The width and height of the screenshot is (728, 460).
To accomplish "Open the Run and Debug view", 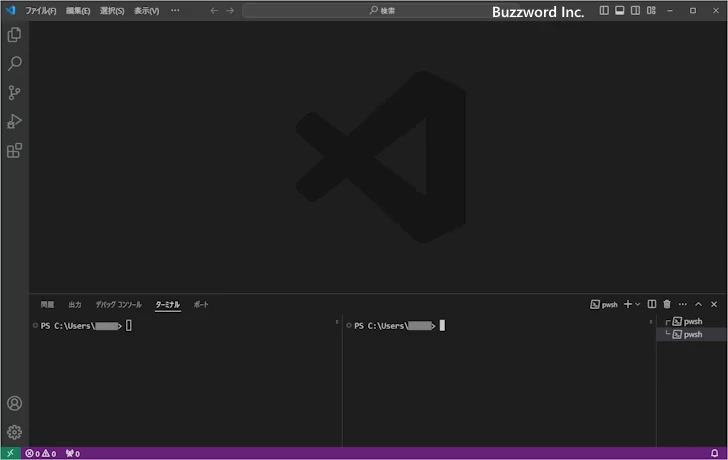I will point(14,122).
